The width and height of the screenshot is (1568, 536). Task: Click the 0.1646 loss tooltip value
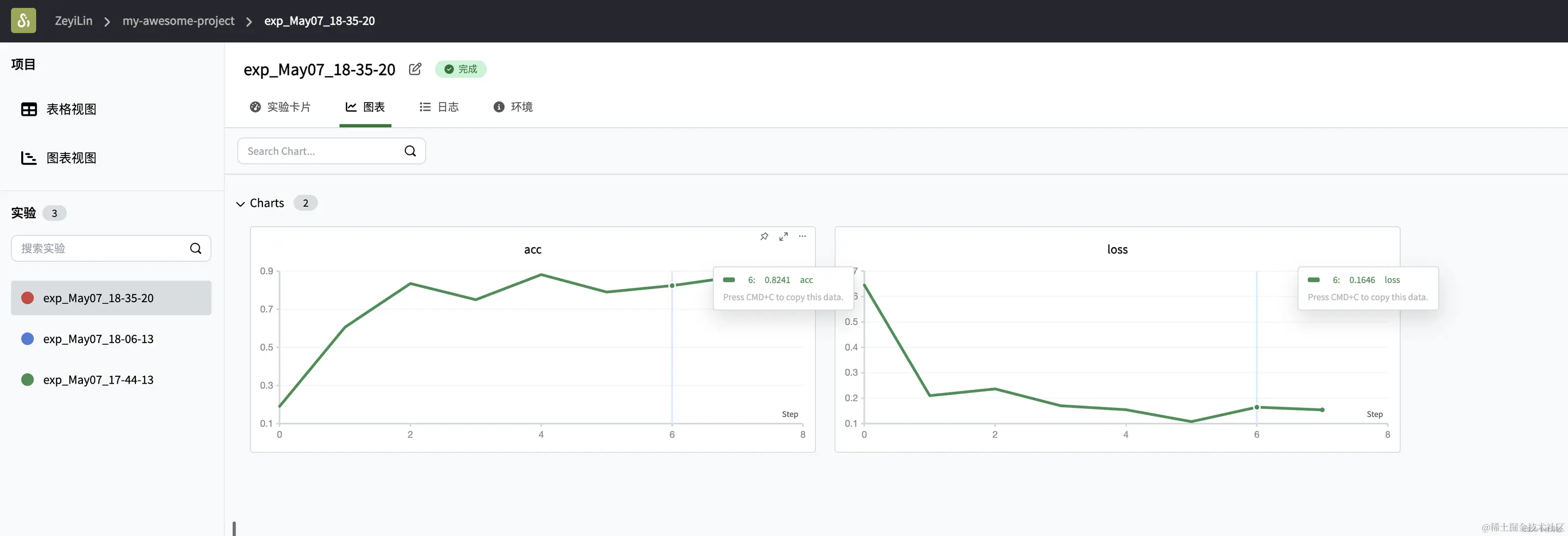pos(1362,280)
